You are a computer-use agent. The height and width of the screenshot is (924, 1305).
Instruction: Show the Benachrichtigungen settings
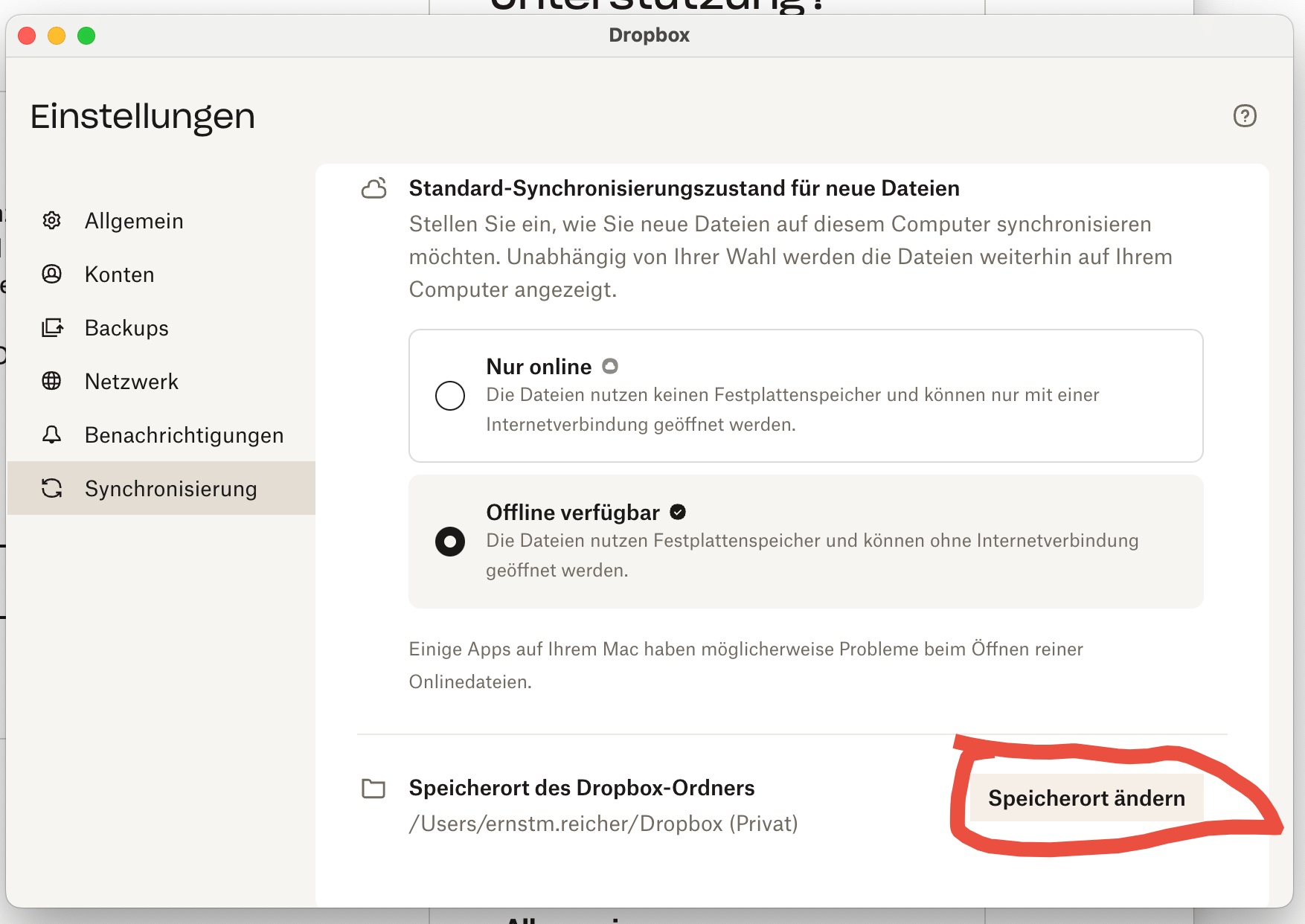[161, 435]
